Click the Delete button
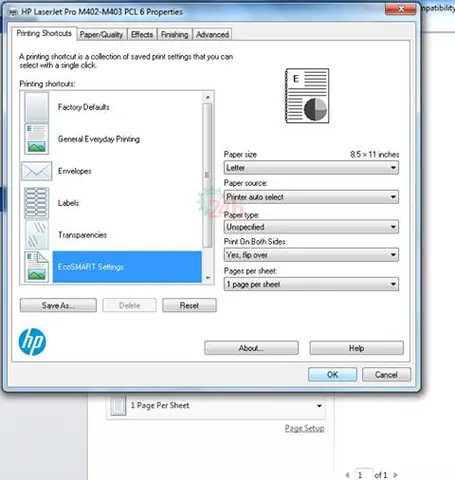Image resolution: width=455 pixels, height=480 pixels. coord(130,305)
